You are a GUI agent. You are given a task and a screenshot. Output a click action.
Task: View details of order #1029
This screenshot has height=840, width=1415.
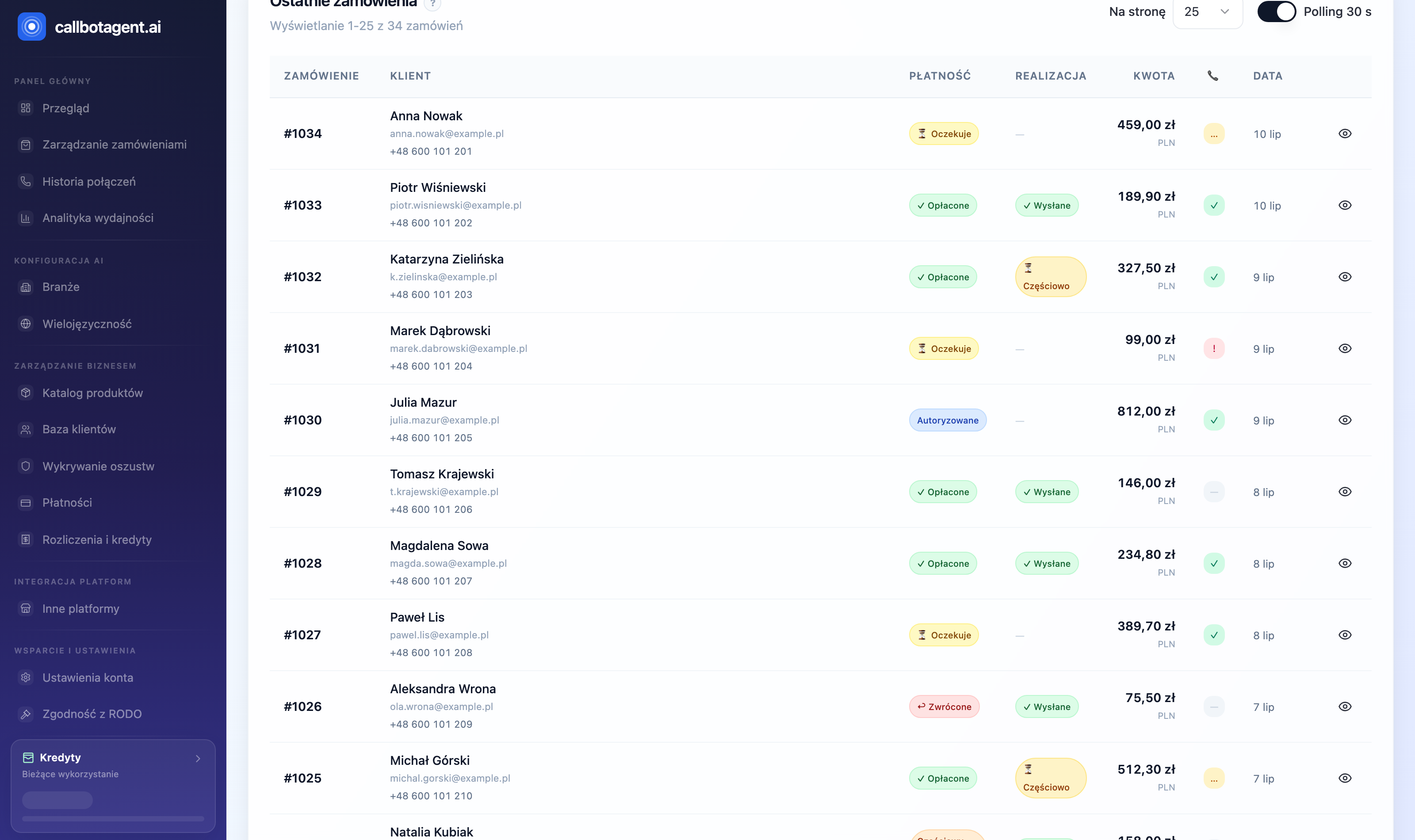coord(1345,492)
